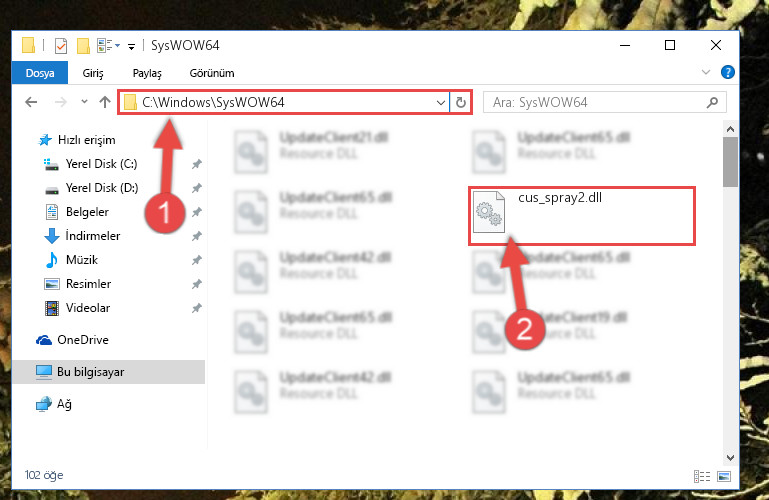Open OneDrive in navigation pane
This screenshot has height=500, width=769.
[x=83, y=340]
